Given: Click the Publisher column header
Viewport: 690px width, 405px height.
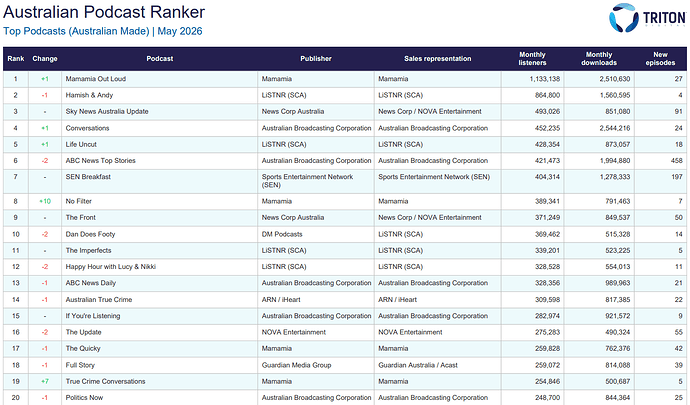Looking at the screenshot, I should (x=316, y=59).
